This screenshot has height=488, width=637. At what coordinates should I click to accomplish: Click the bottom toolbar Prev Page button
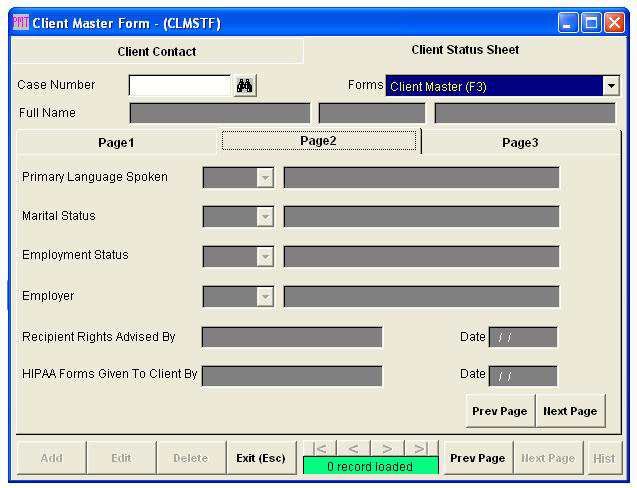[x=477, y=458]
